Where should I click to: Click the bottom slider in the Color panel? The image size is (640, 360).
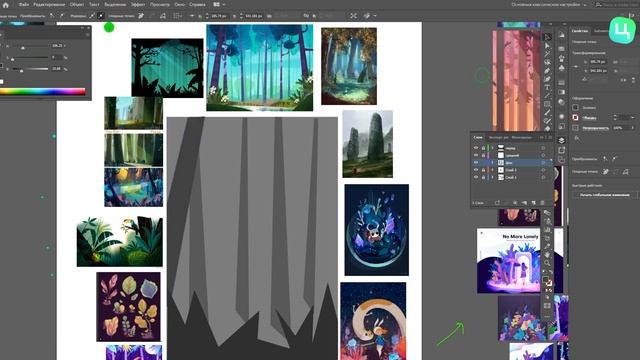pyautogui.click(x=29, y=70)
